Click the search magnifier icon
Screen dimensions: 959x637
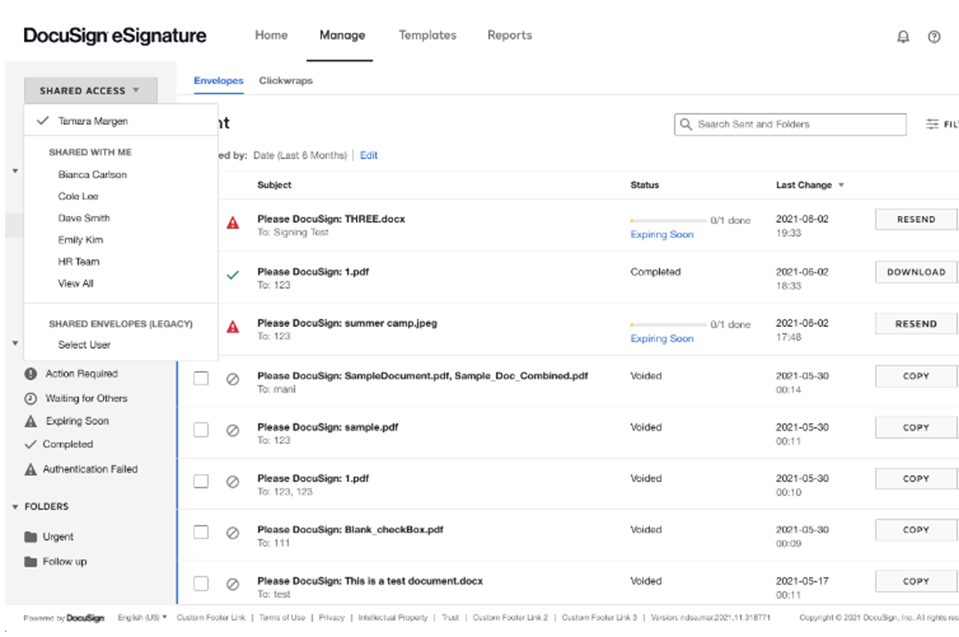686,124
